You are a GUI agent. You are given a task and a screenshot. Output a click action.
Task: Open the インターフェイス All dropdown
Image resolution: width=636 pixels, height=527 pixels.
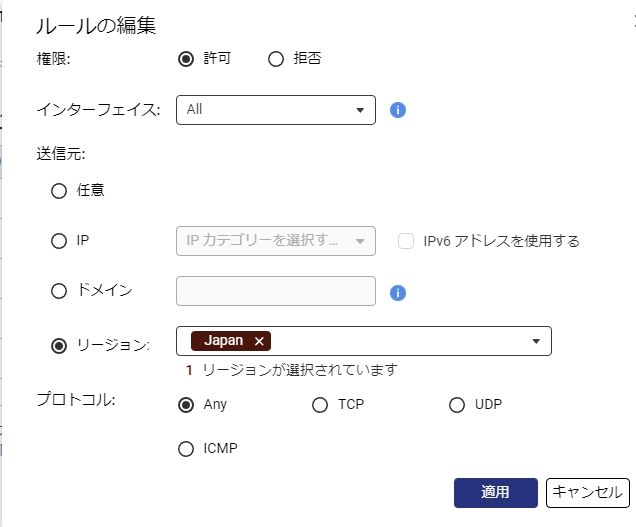pos(275,110)
